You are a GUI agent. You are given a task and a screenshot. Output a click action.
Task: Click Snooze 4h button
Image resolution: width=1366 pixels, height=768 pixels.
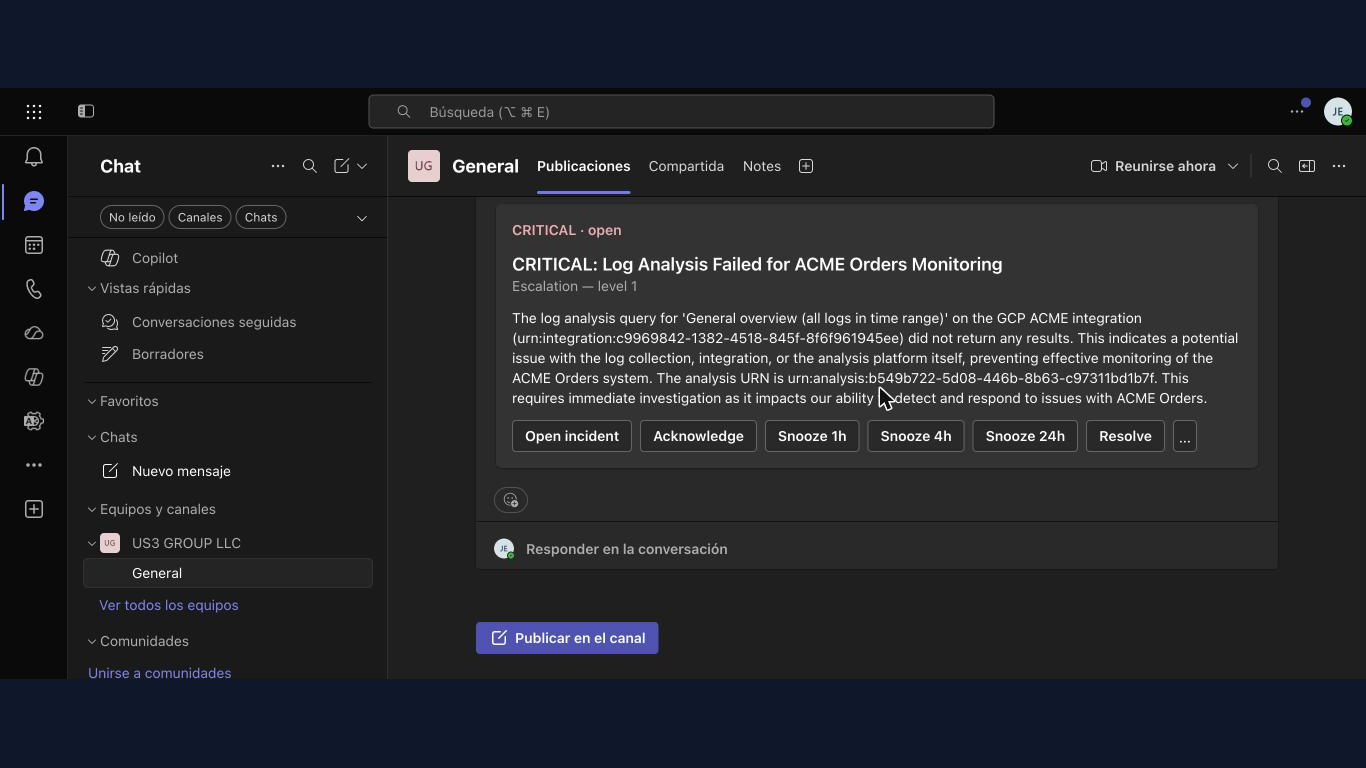tap(916, 436)
